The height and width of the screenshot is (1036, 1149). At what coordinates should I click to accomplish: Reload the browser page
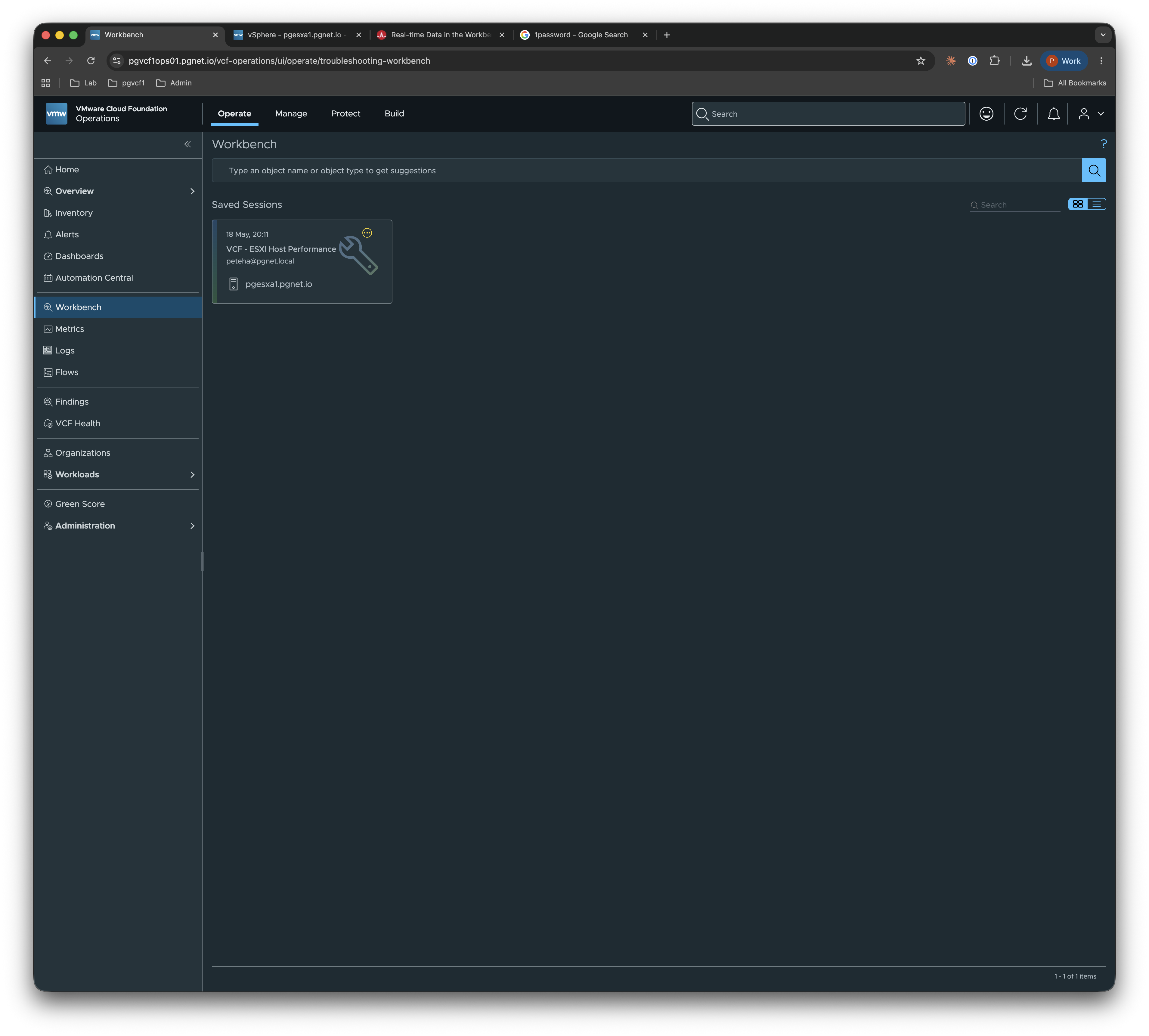pos(91,61)
